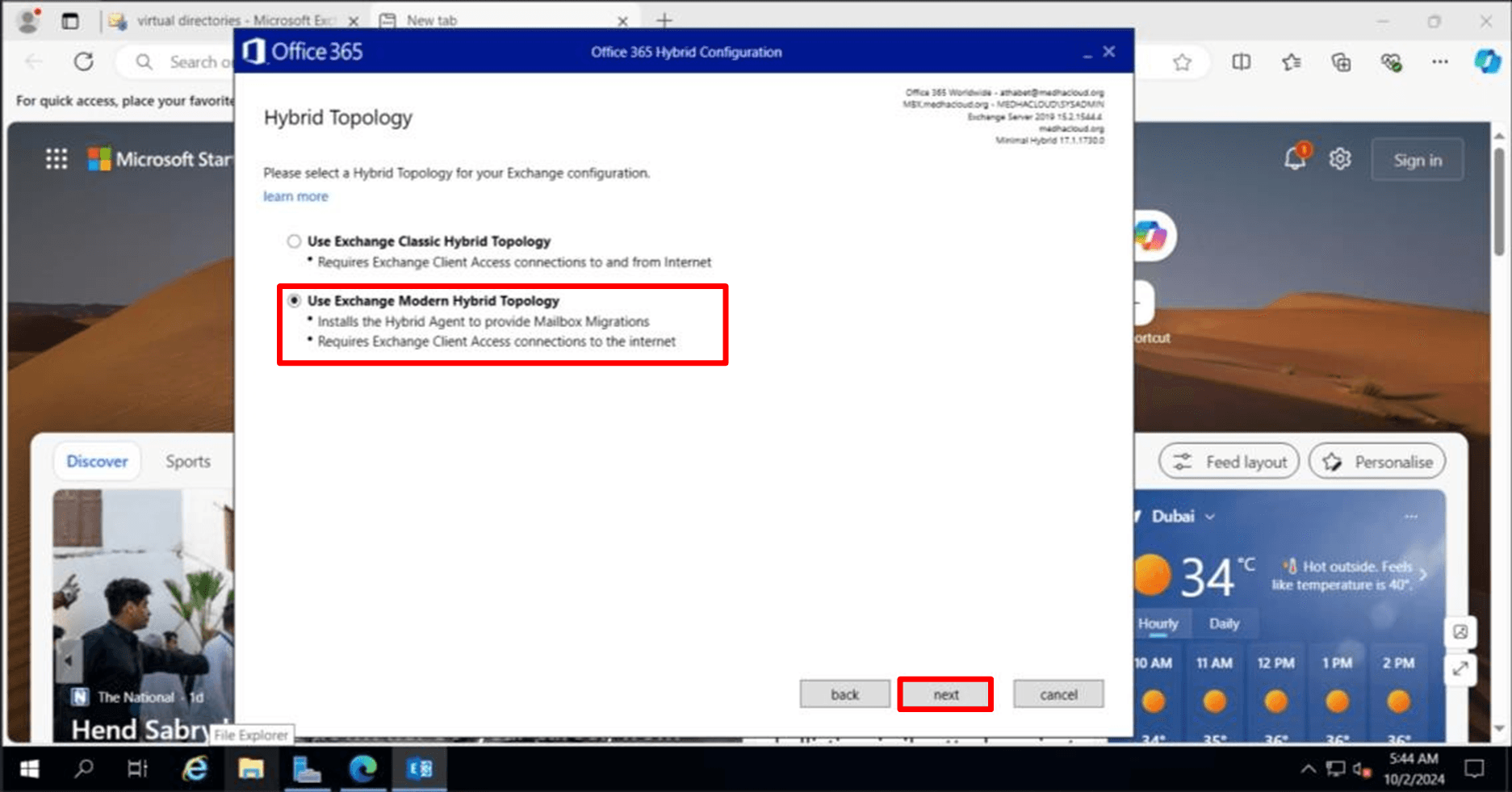Toggle split screen in Edge toolbar

[x=1242, y=62]
